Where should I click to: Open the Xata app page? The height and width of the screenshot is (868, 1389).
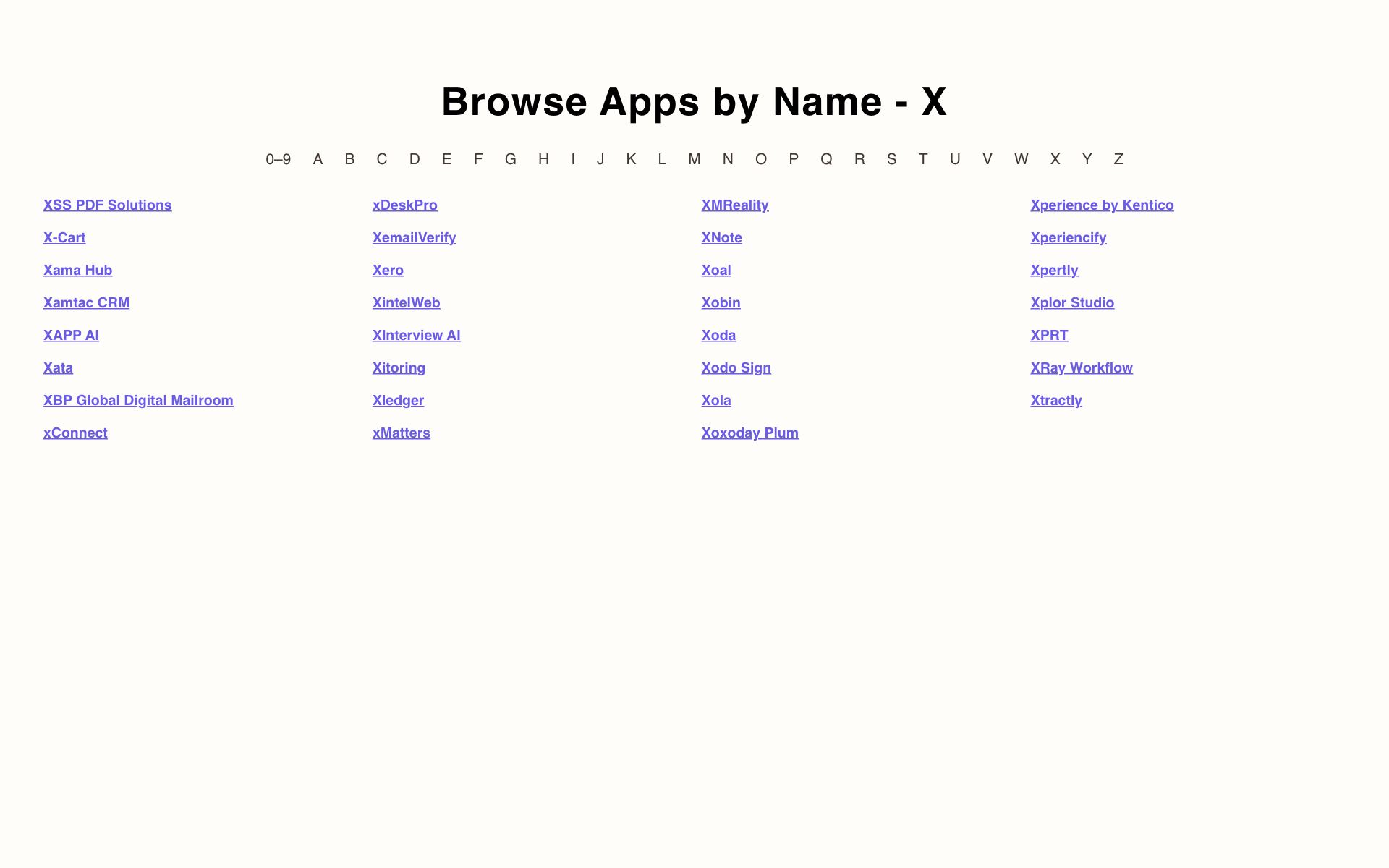pos(58,367)
